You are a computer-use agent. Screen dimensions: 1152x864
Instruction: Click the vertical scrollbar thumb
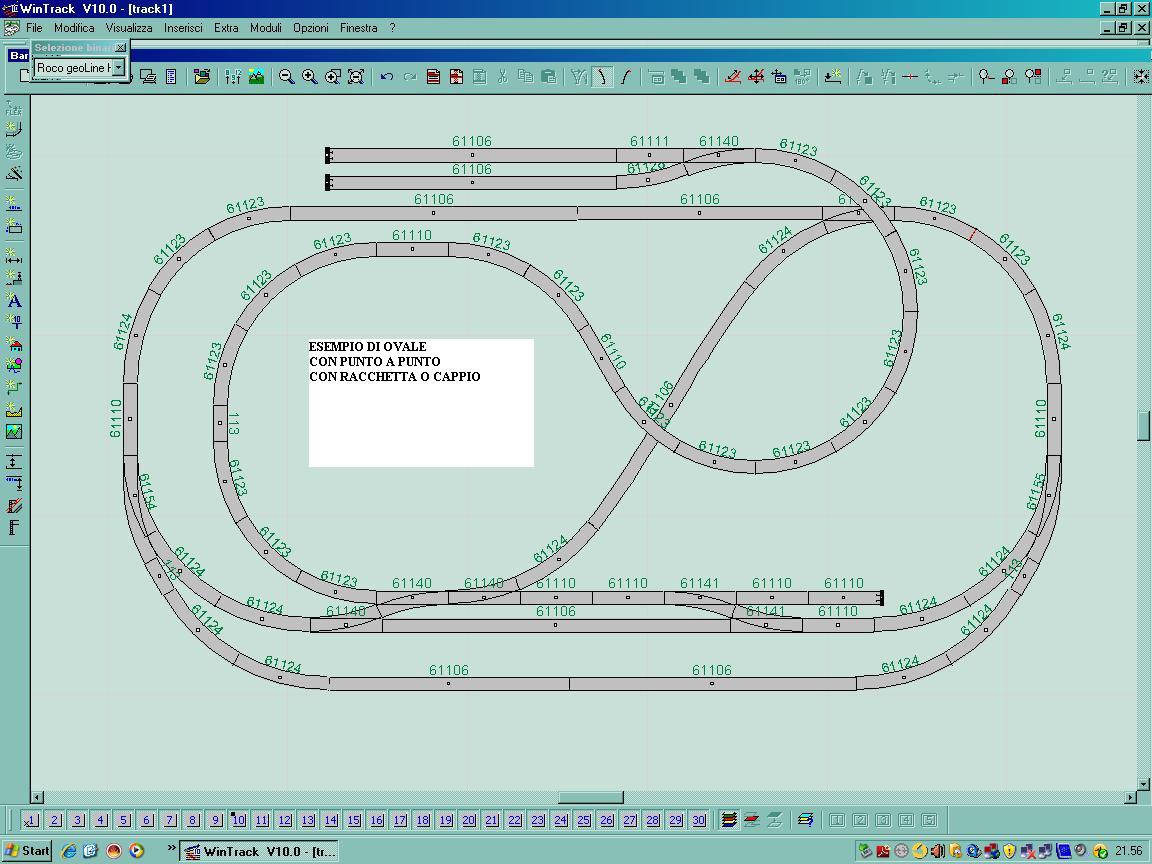(x=1143, y=426)
